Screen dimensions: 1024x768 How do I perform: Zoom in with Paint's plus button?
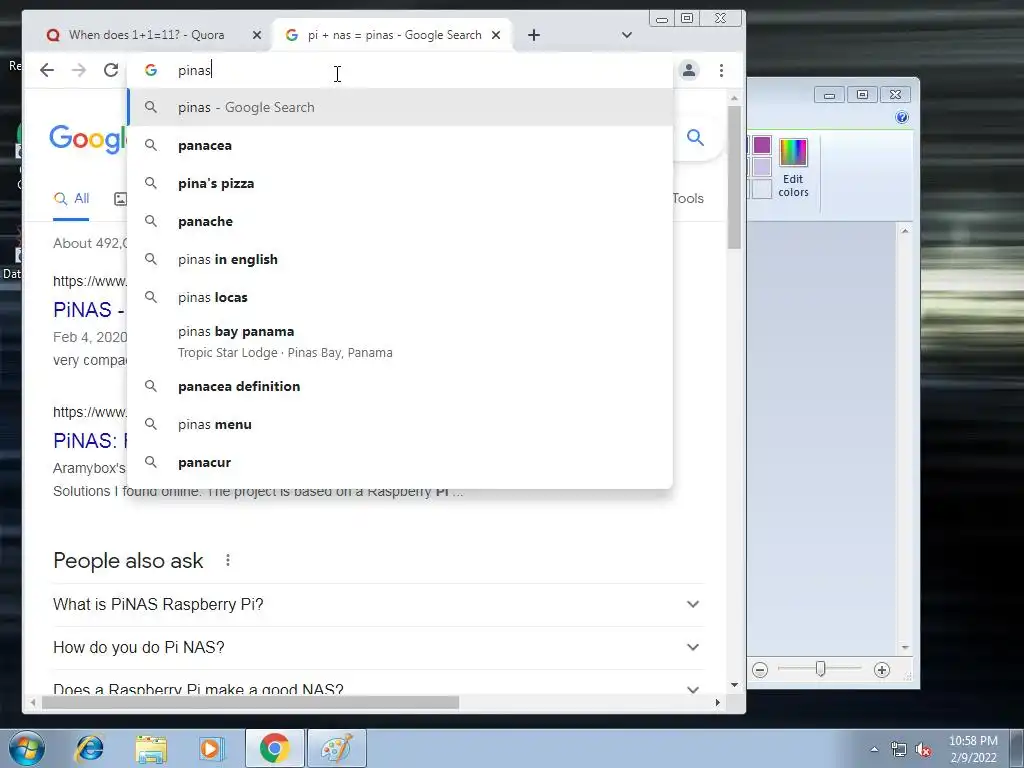pos(882,670)
